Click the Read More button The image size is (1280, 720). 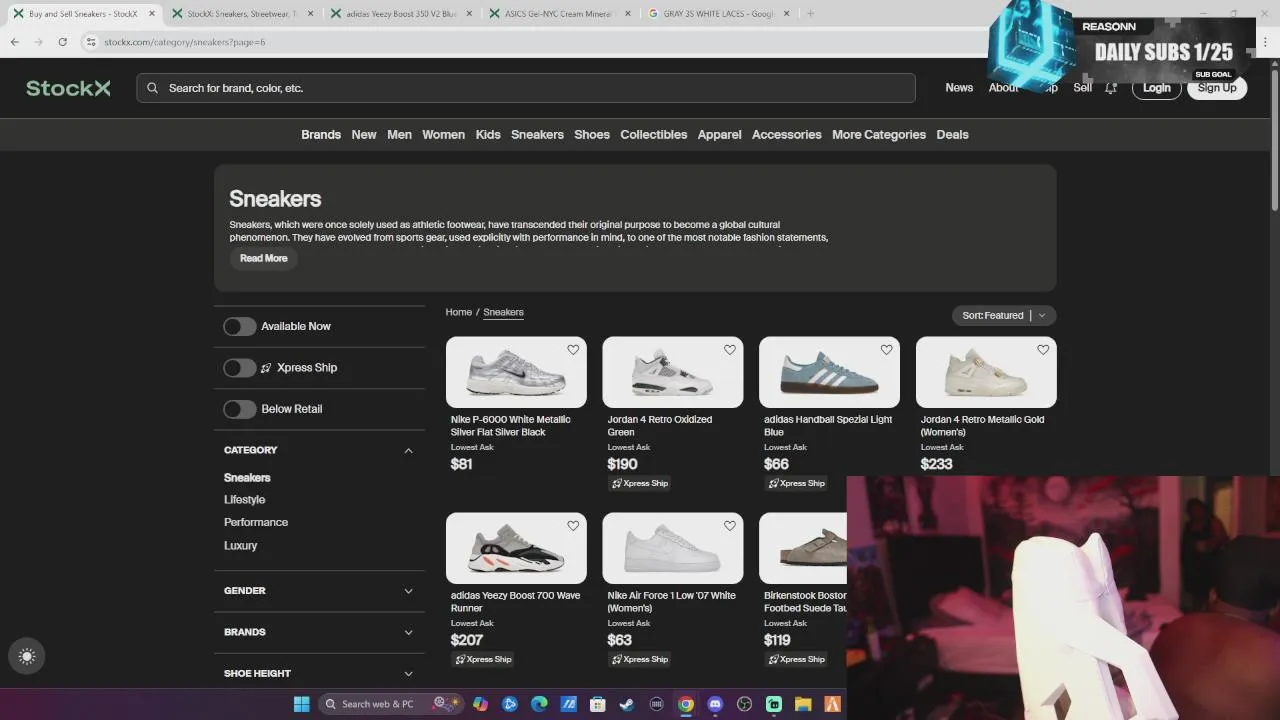(264, 259)
